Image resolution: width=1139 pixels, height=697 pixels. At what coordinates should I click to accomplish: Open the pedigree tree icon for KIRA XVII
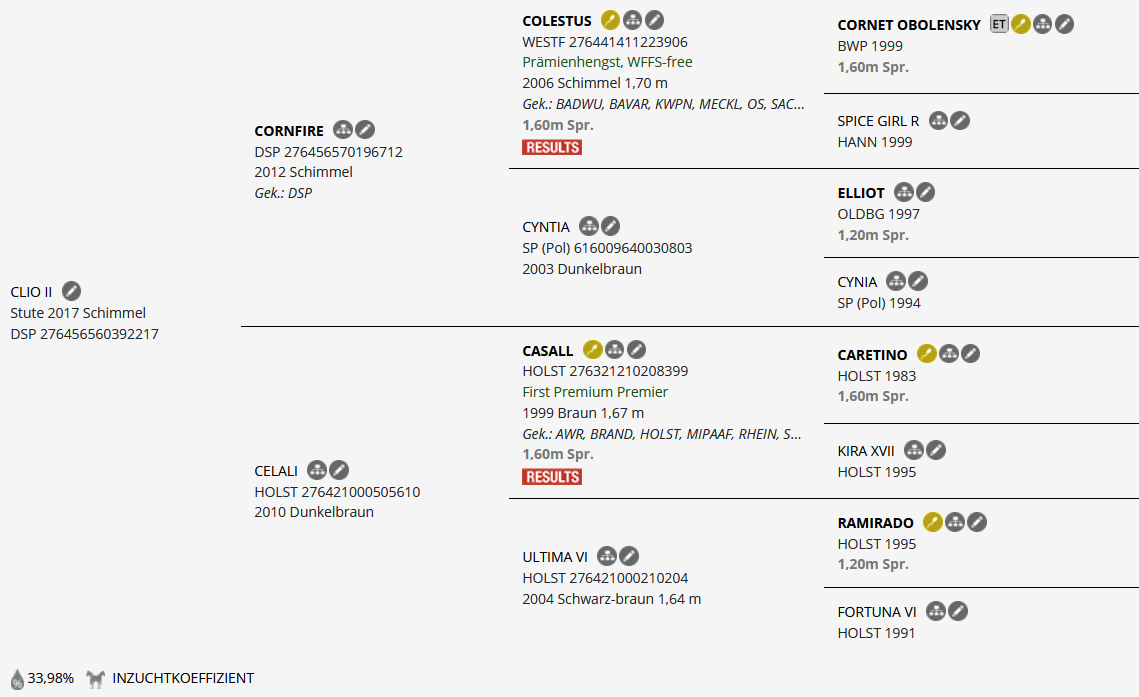click(x=914, y=450)
